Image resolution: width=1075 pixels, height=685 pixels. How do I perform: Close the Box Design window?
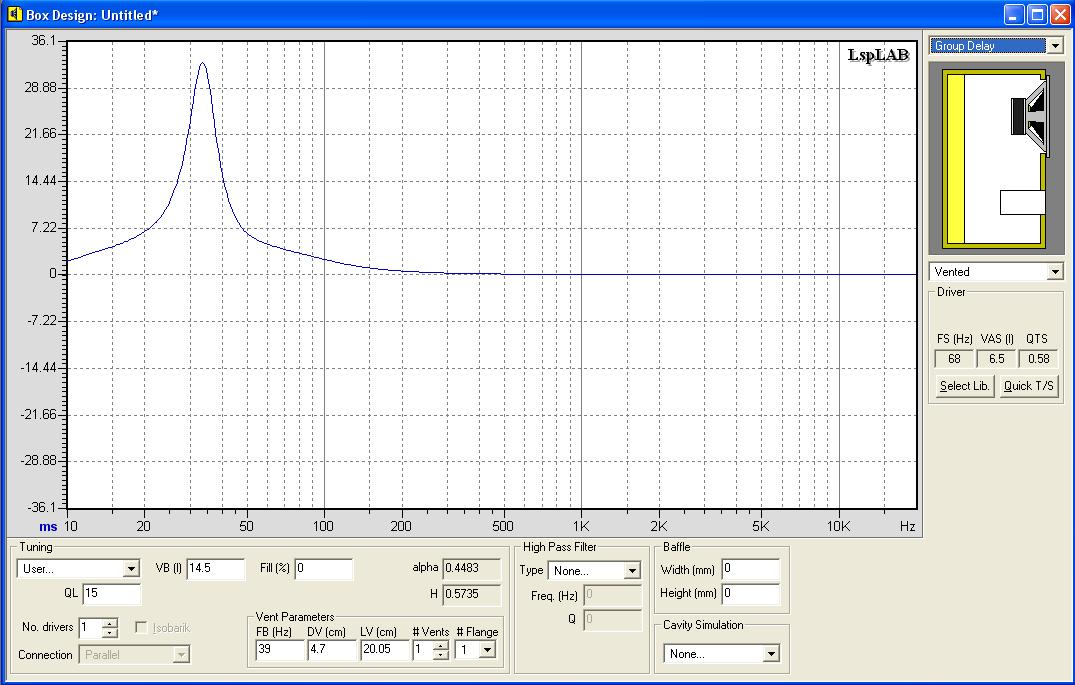(x=1060, y=14)
